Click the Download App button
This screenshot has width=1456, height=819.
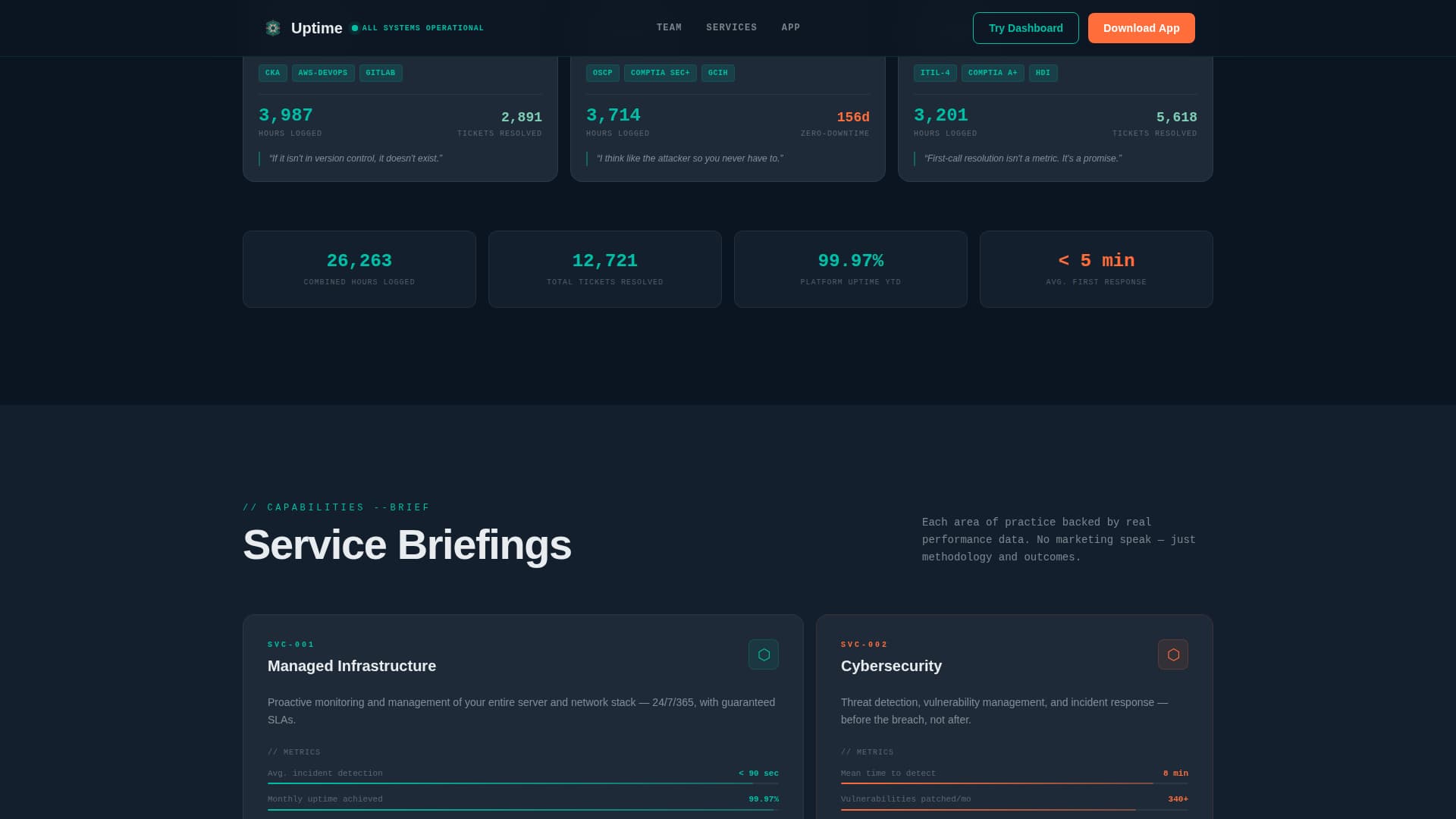[1141, 27]
